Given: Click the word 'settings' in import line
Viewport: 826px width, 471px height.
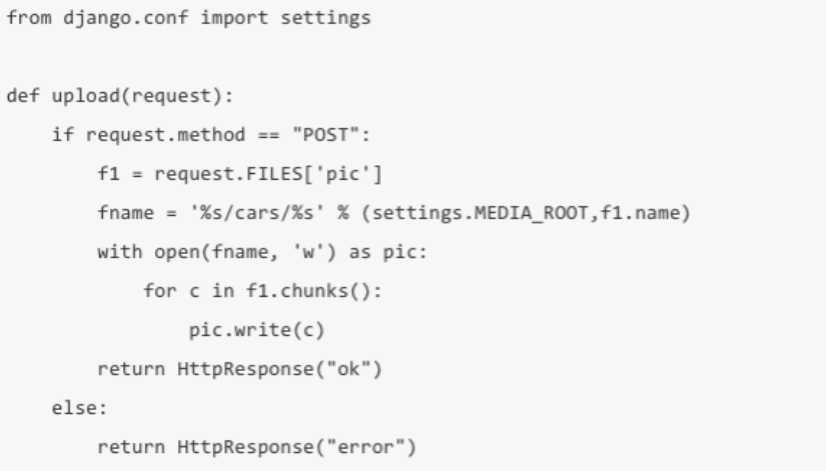Looking at the screenshot, I should [x=326, y=18].
